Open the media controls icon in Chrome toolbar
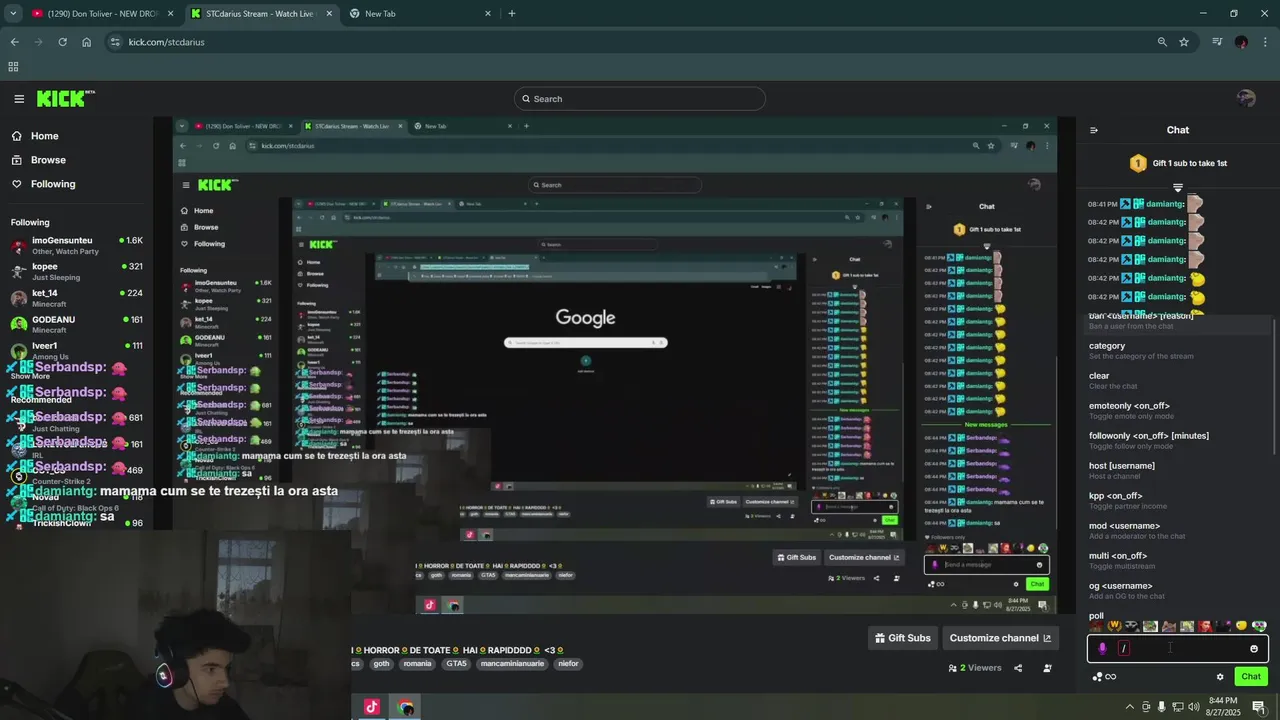This screenshot has height=720, width=1280. pos(1217,42)
